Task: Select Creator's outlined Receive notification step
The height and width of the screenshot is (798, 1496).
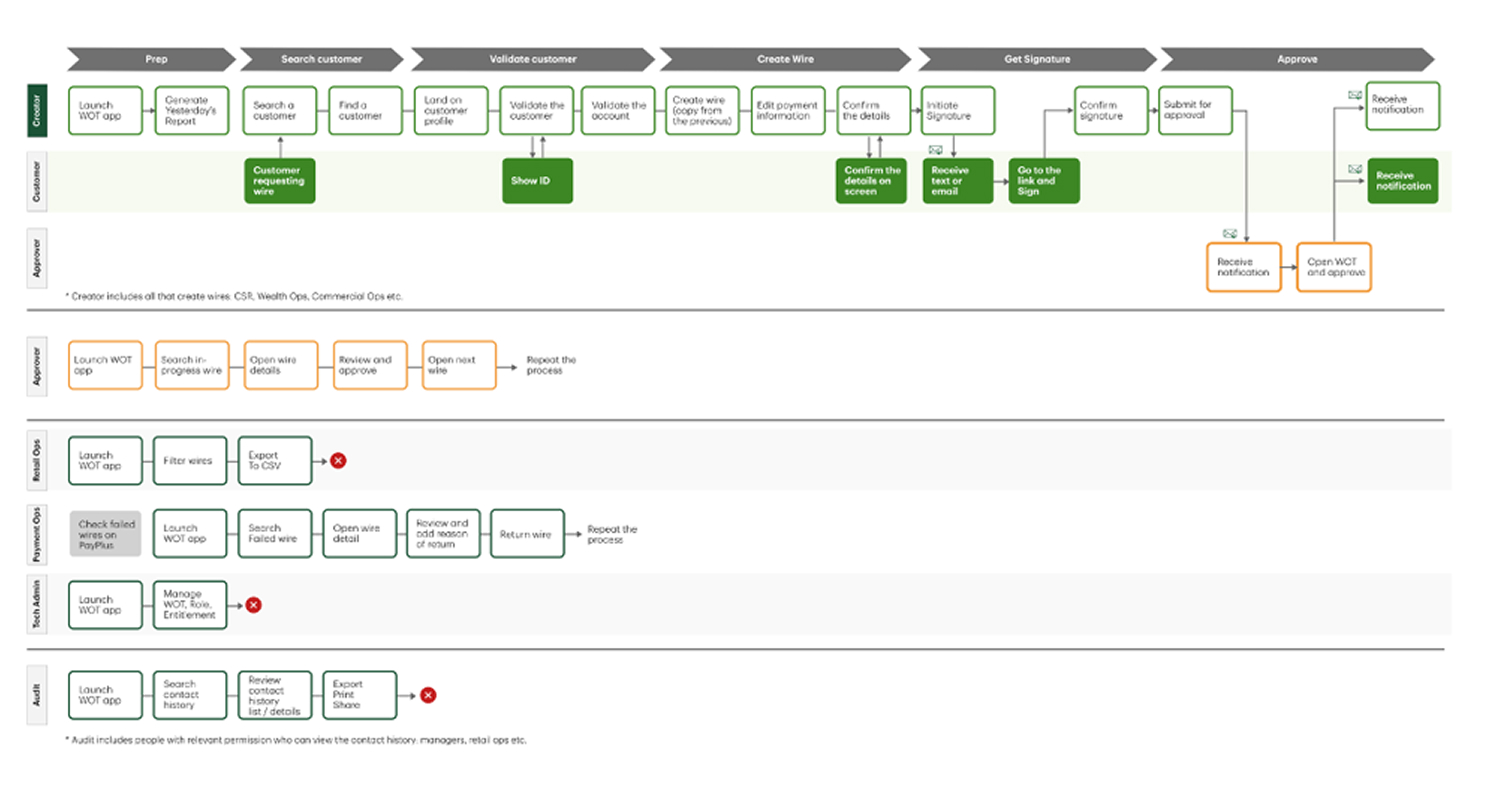Action: (x=1403, y=105)
